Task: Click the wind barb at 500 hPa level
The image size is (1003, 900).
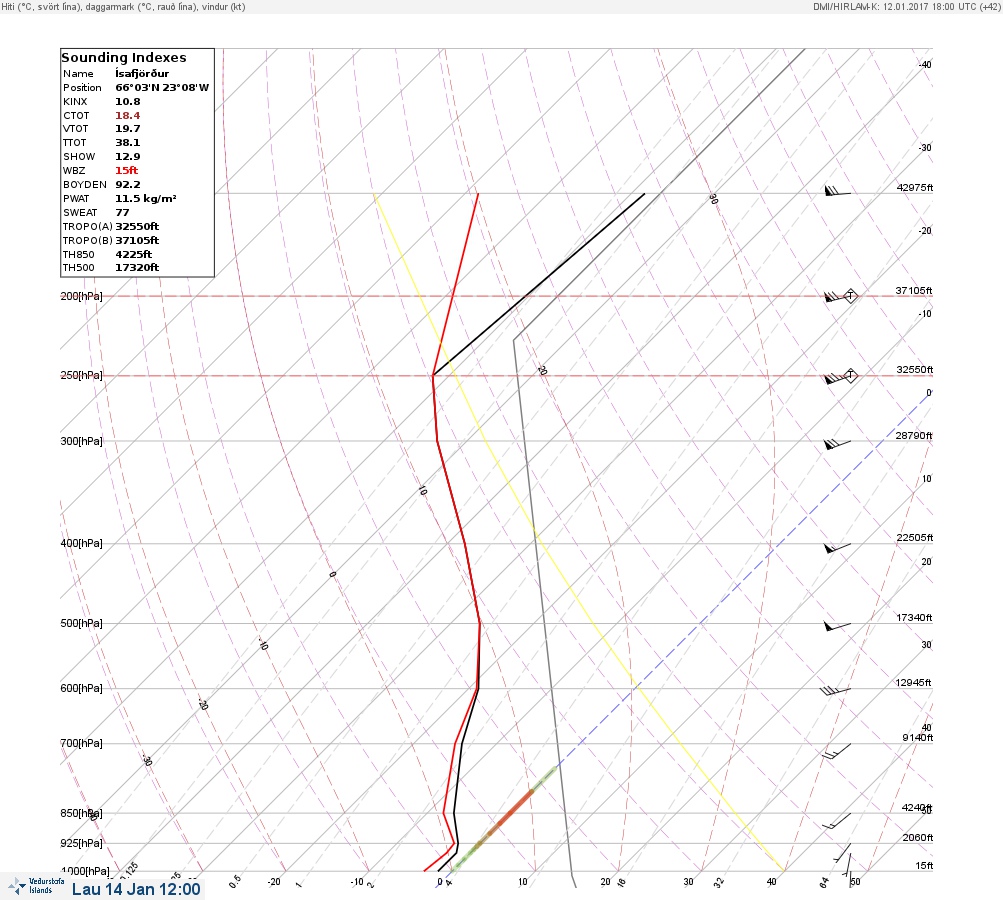Action: [837, 626]
